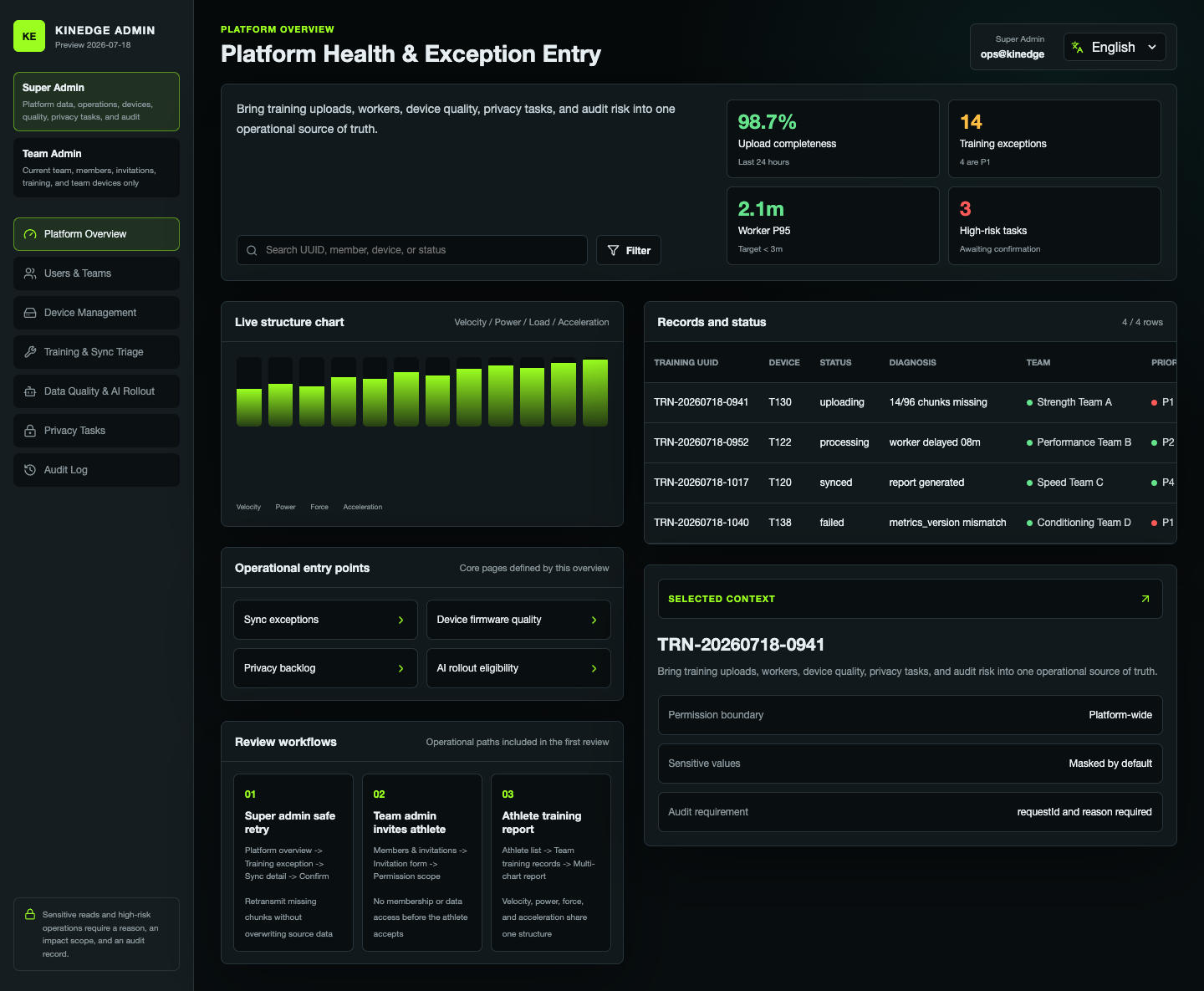
Task: Click the Privacy Tasks lock icon
Action: [30, 431]
